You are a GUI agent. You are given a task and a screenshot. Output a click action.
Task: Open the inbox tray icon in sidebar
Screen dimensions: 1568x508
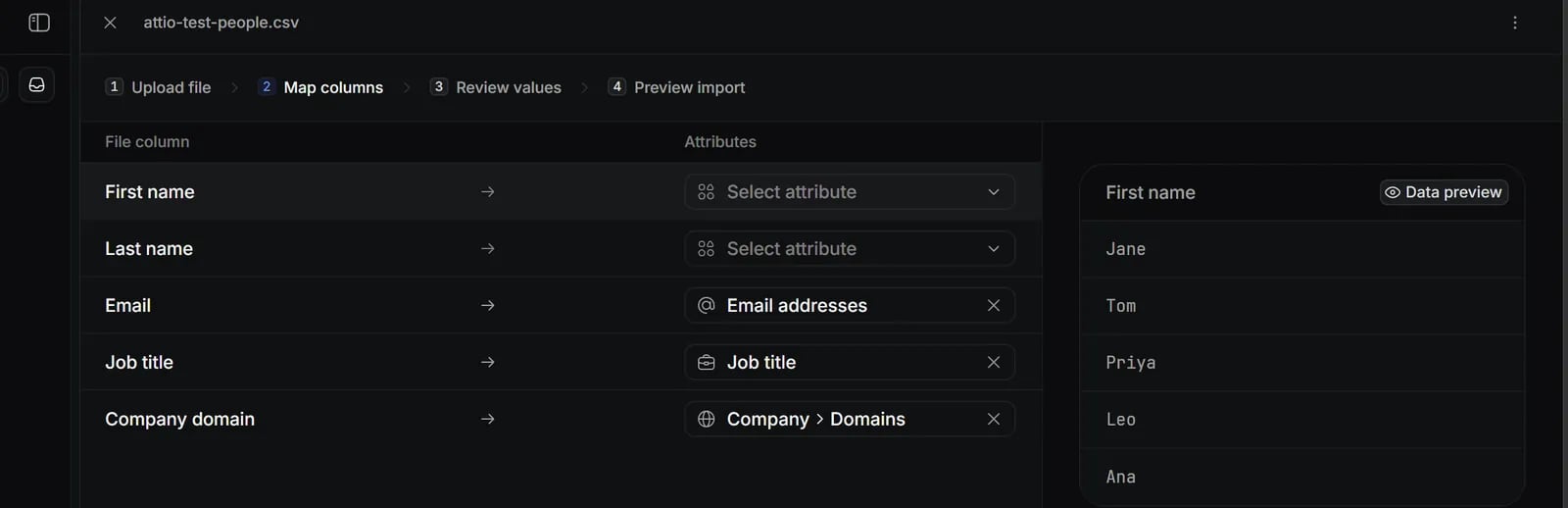pos(36,84)
